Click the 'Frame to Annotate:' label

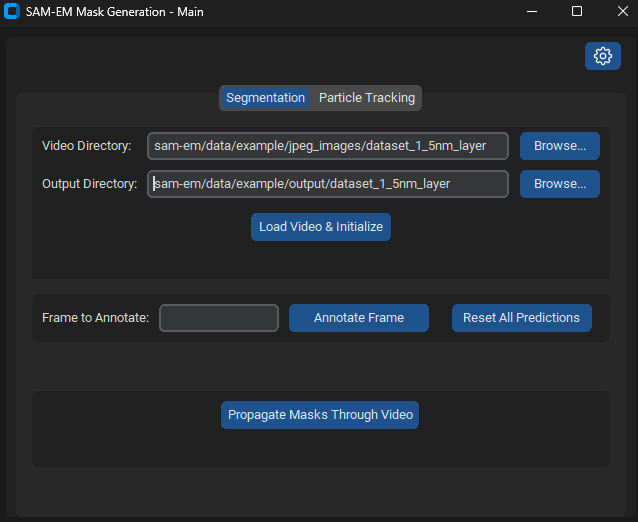tap(95, 318)
